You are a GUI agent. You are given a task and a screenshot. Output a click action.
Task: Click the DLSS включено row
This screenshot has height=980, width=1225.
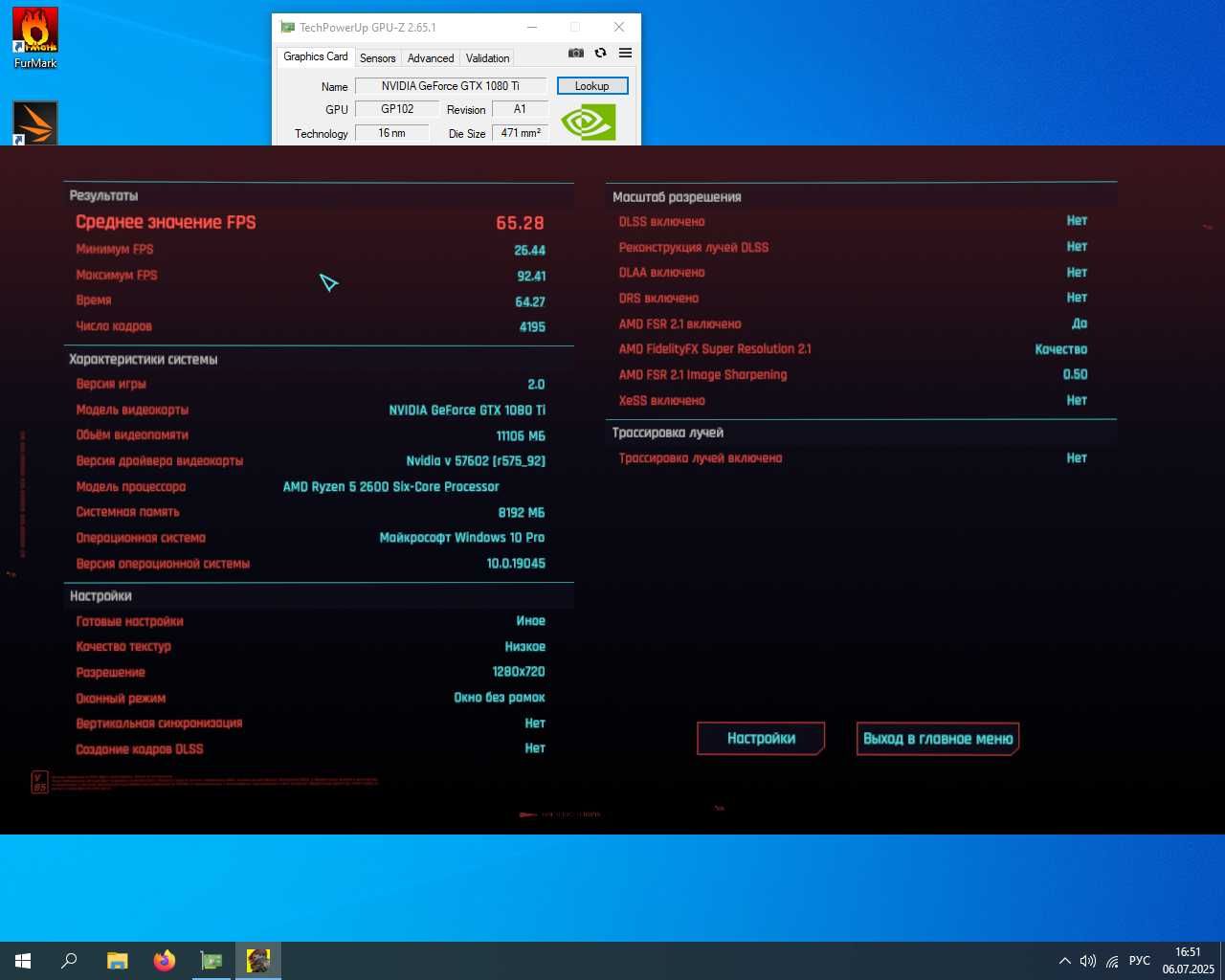click(853, 221)
